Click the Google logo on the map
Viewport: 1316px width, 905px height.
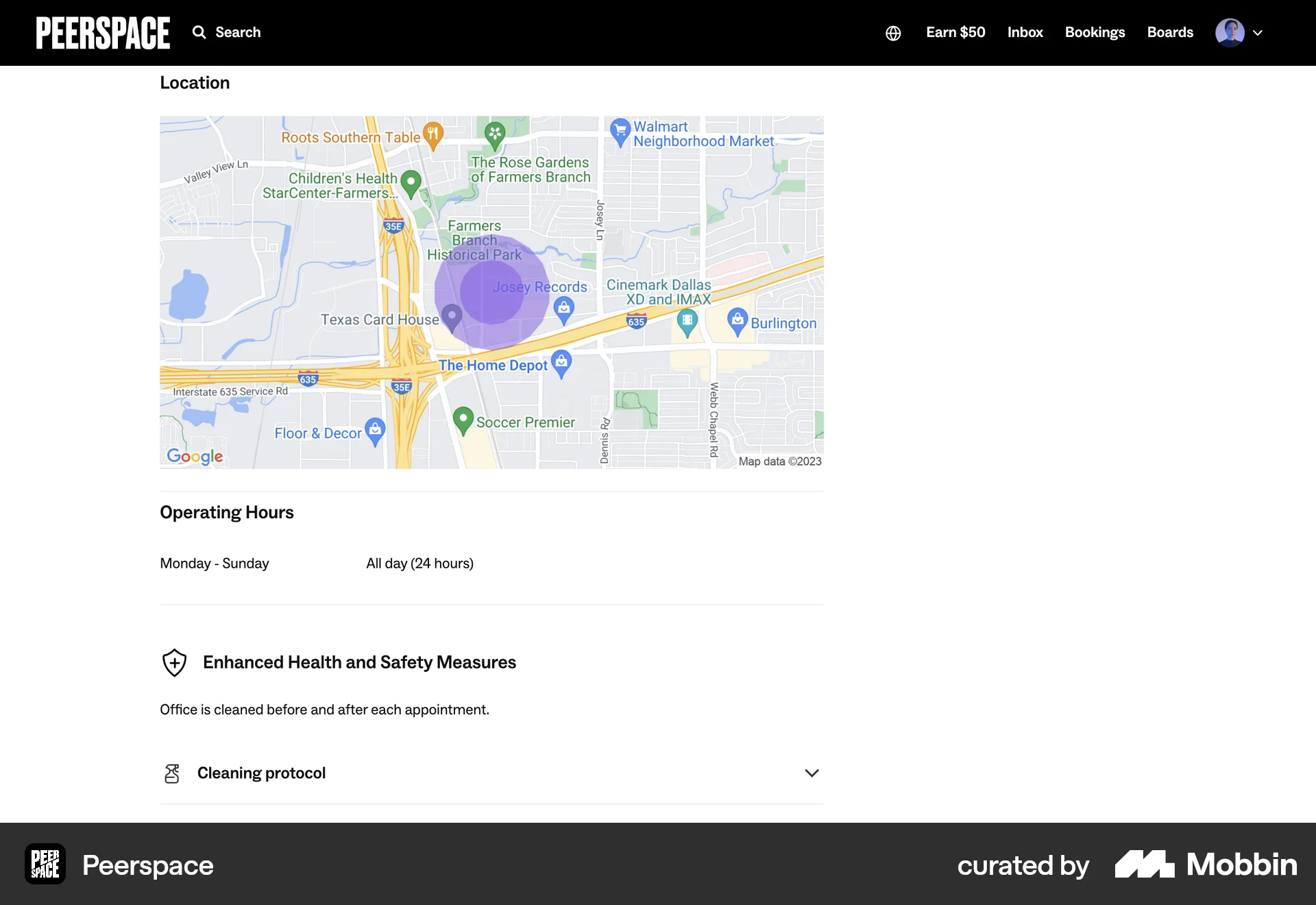[x=194, y=456]
